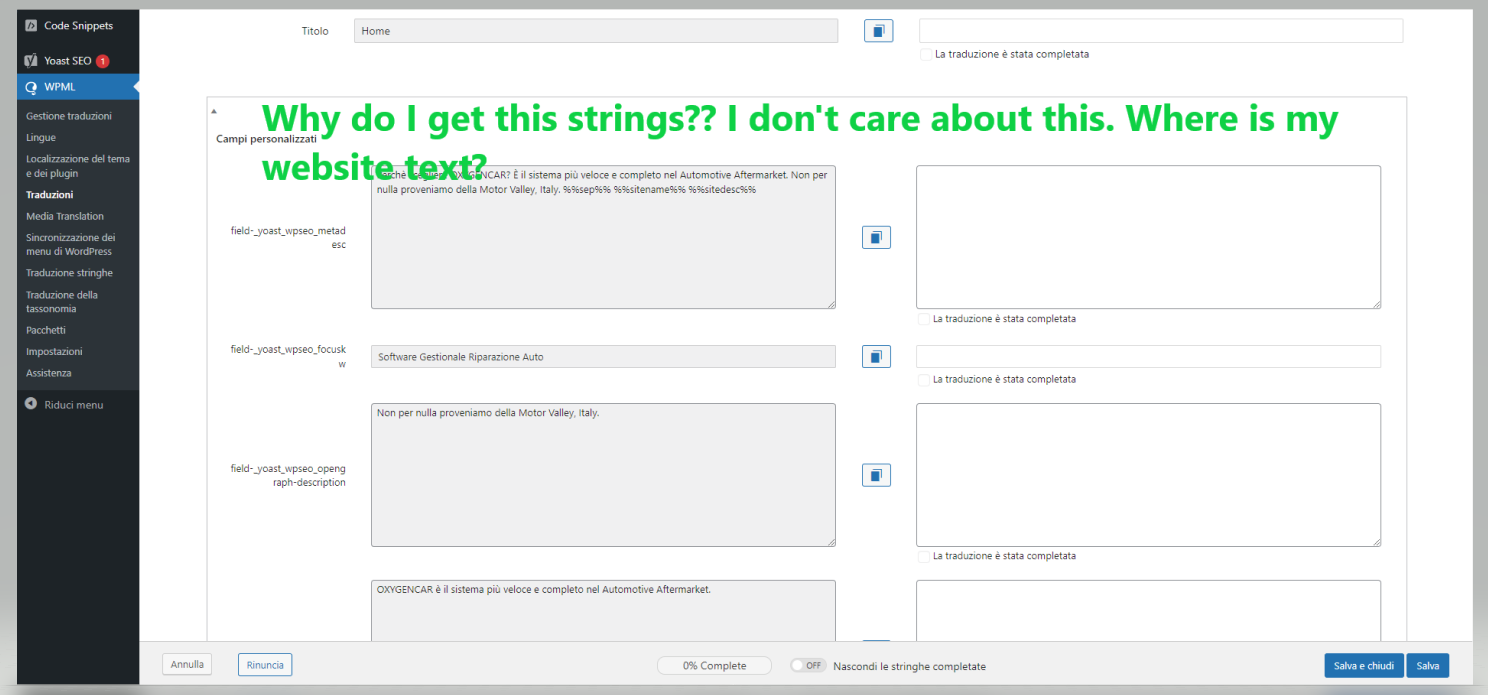Focus the opengraph-description translation textarea
The image size is (1488, 695).
(1149, 475)
